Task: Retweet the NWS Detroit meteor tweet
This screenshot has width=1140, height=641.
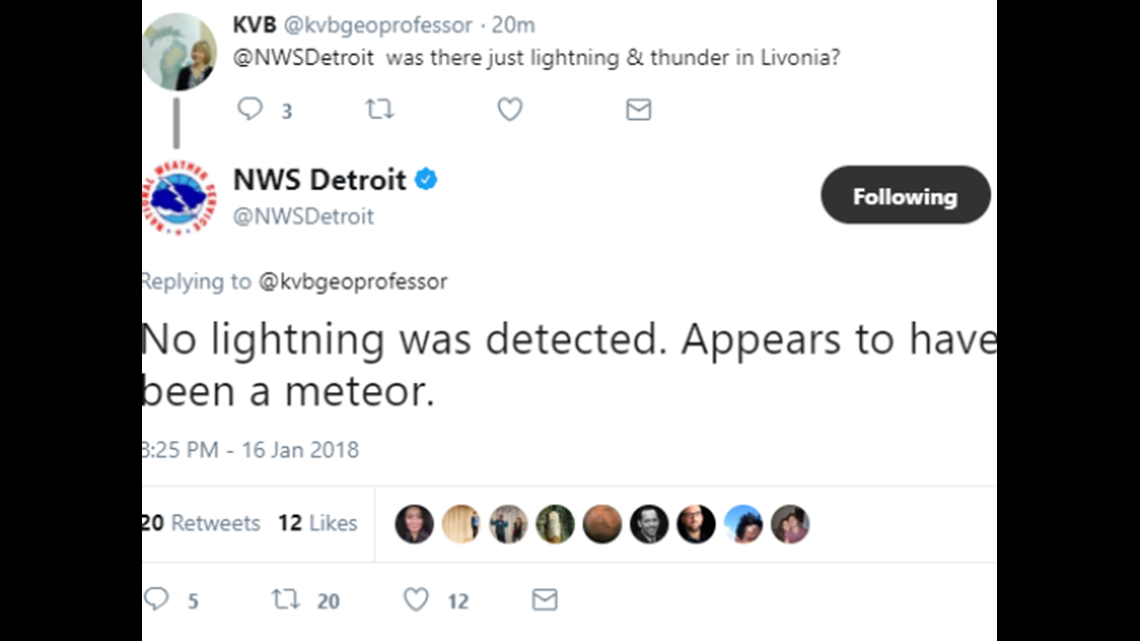Action: click(286, 599)
